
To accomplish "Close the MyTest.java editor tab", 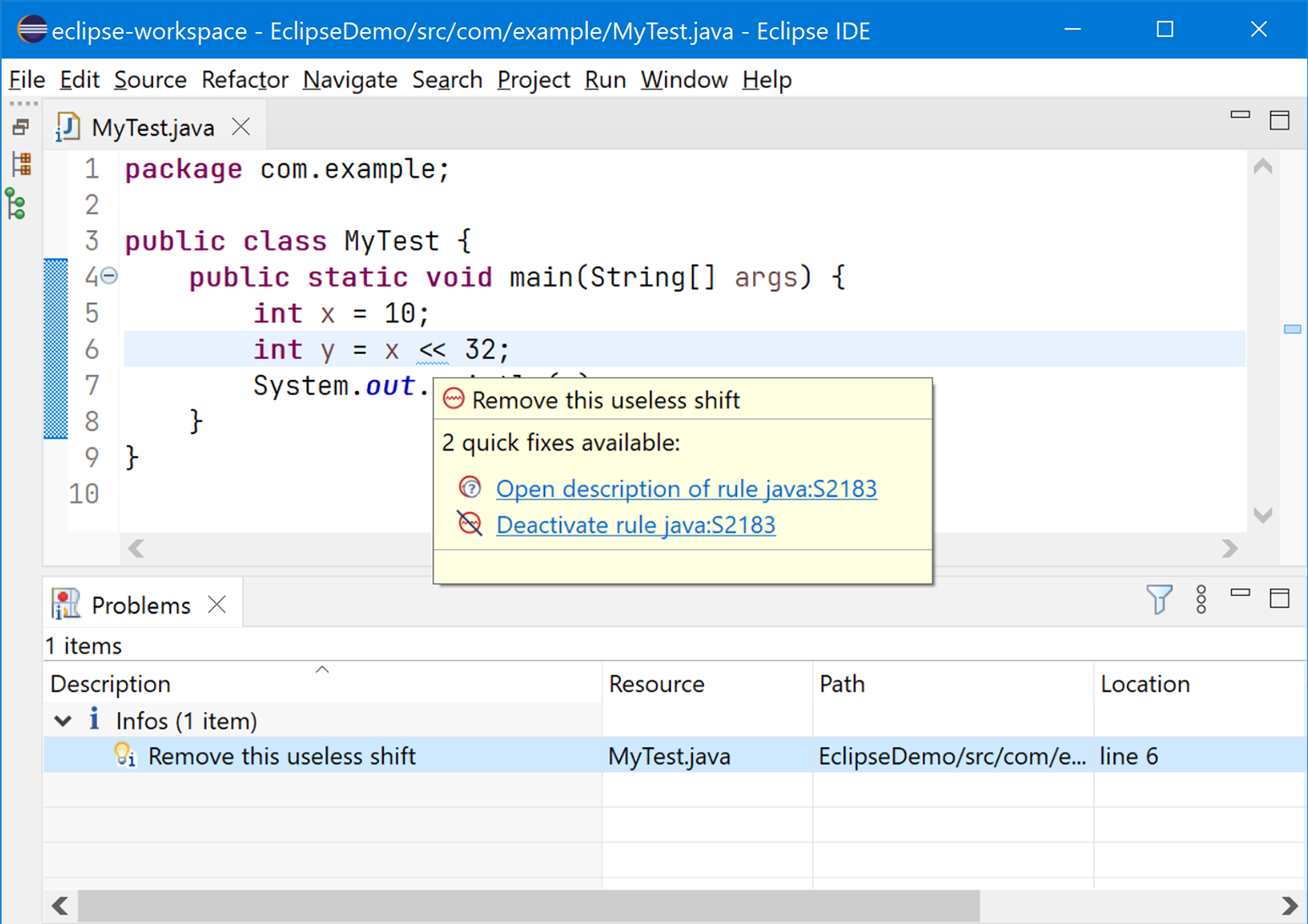I will [241, 127].
